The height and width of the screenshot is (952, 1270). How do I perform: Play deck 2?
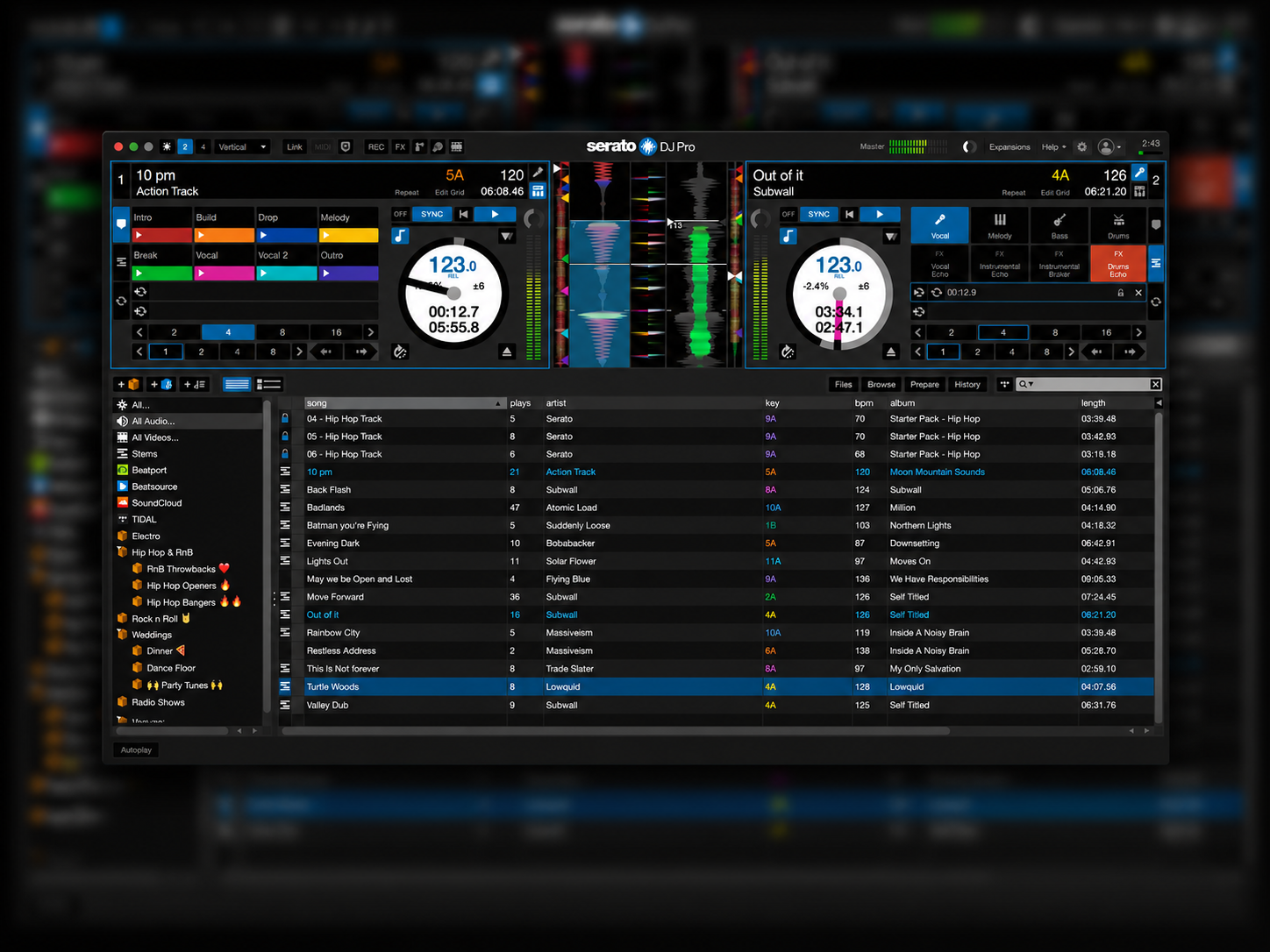point(880,214)
